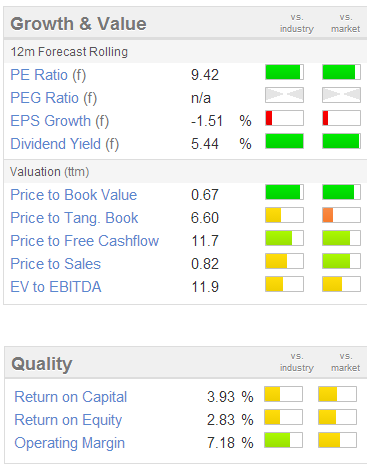Click PE Ratio vs. industry green bar

pos(284,72)
